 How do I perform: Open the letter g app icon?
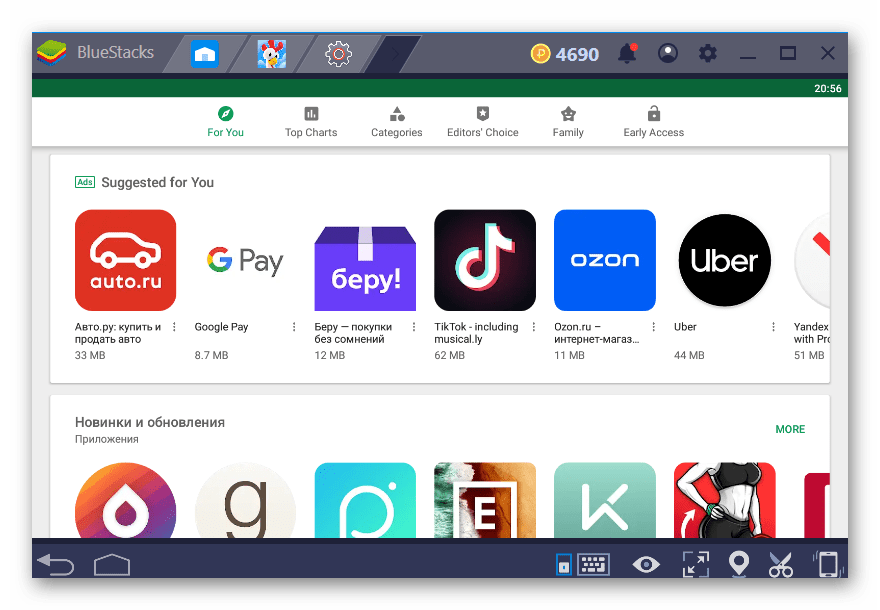point(245,501)
